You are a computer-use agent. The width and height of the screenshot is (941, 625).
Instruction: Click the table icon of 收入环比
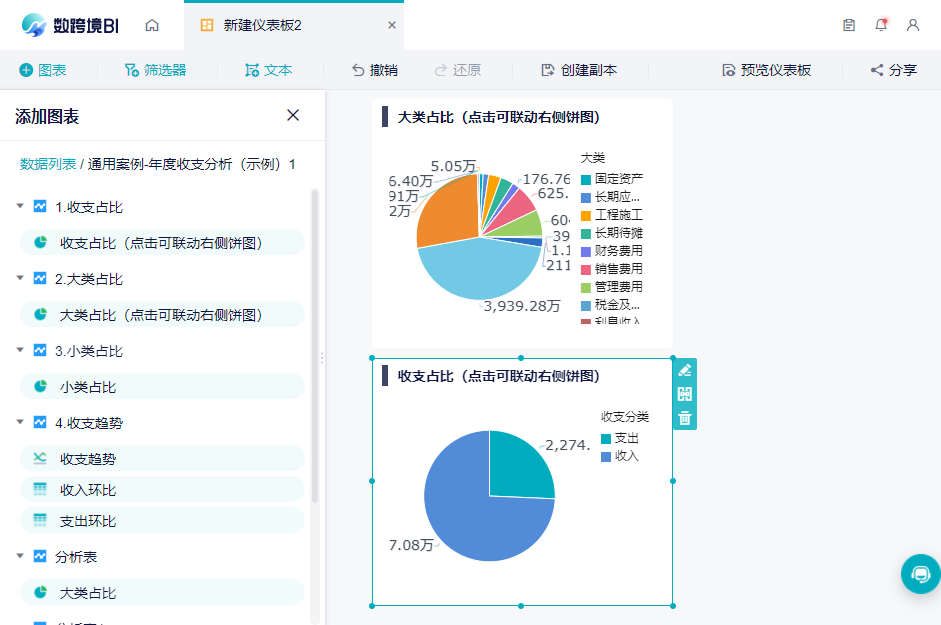[x=40, y=489]
